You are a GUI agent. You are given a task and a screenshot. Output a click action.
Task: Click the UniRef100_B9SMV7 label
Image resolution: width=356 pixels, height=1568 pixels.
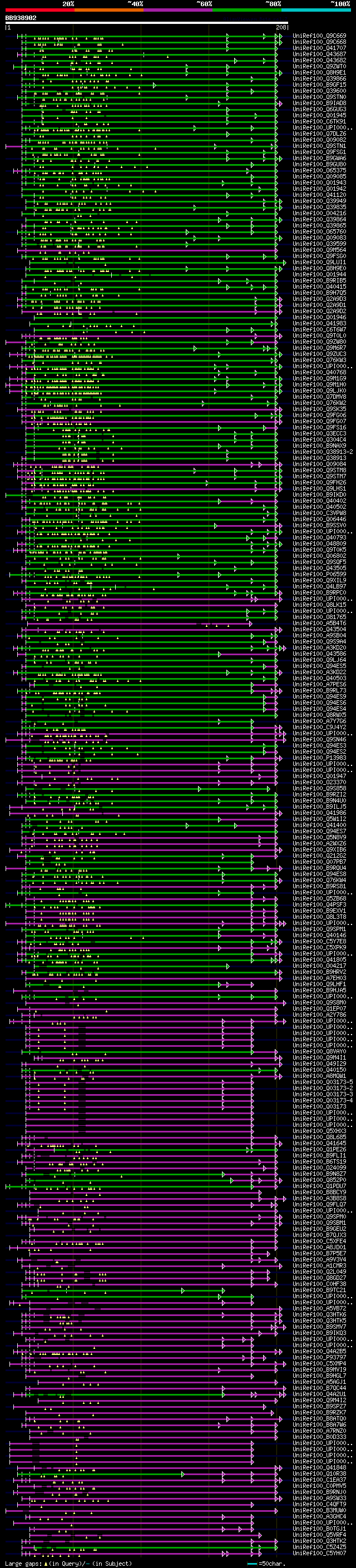click(319, 1327)
